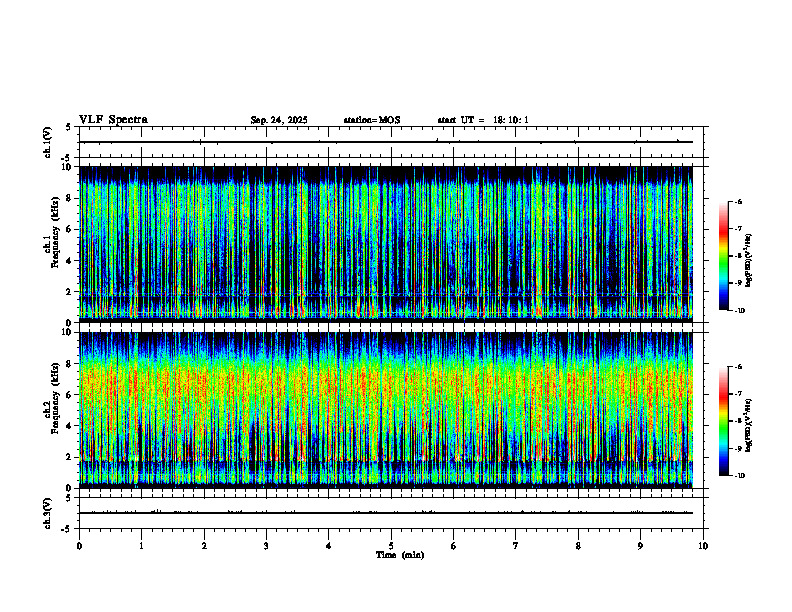The height and width of the screenshot is (612, 792).
Task: Select the date text "Sep. 24, 2025"
Action: pyautogui.click(x=279, y=120)
